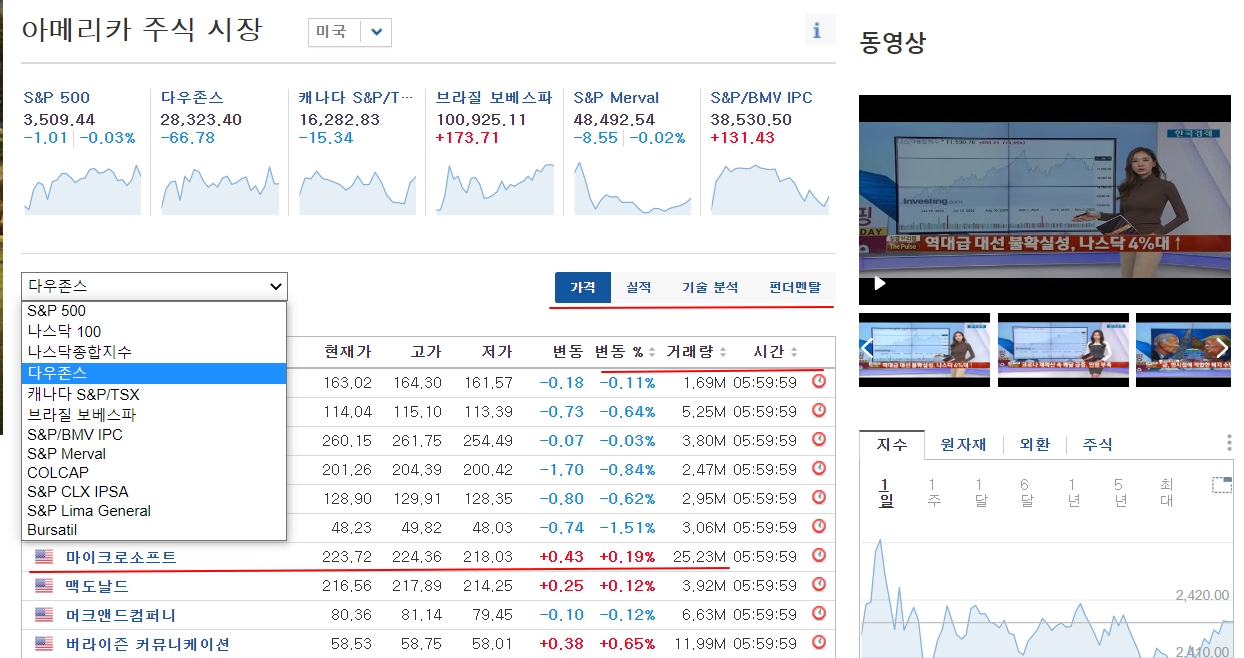Switch chart widget to 외환 tab
Image resolution: width=1244 pixels, height=658 pixels.
click(x=1035, y=445)
